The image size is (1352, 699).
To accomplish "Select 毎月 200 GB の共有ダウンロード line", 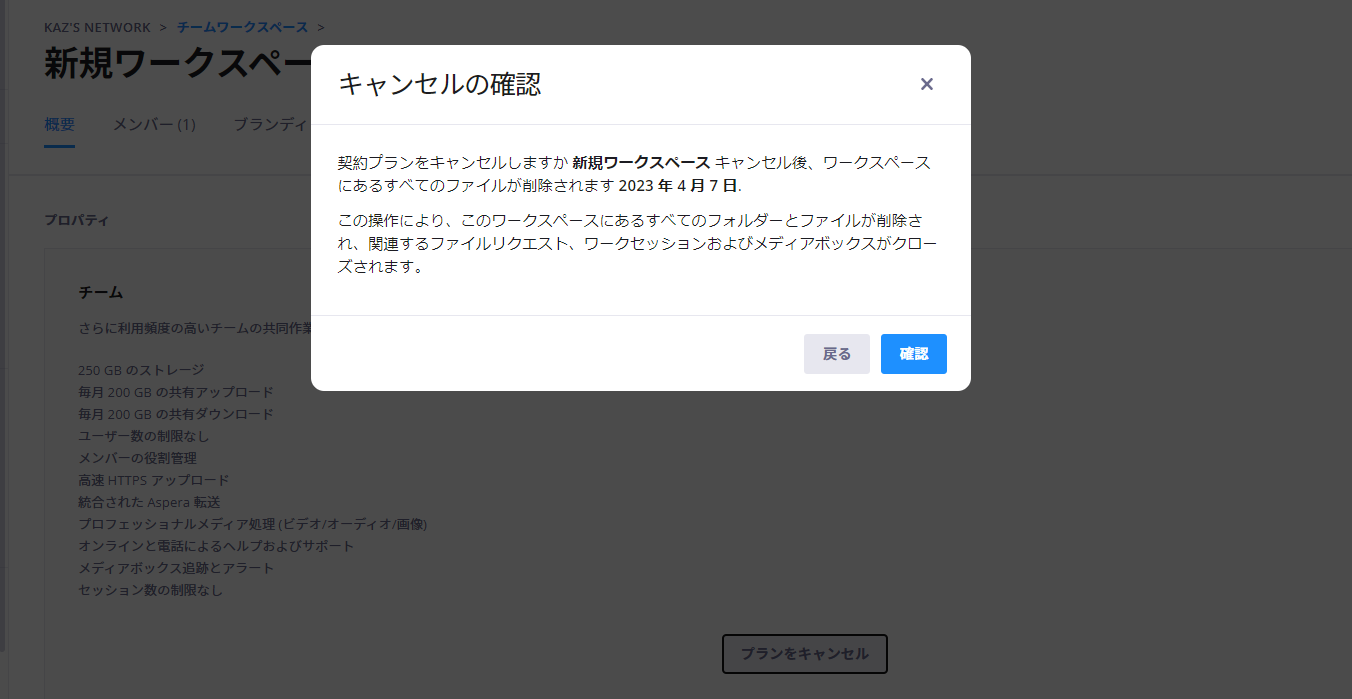I will (x=176, y=414).
